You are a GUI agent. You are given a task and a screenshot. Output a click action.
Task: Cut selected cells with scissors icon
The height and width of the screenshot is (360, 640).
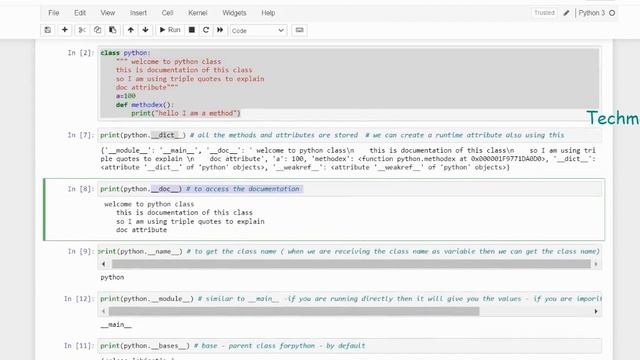[x=82, y=30]
